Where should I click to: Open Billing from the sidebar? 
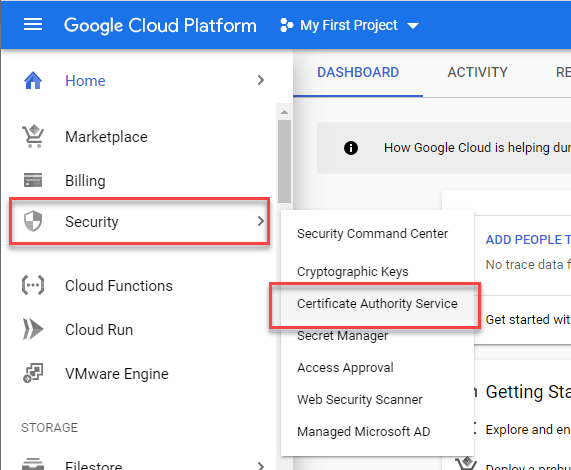(x=85, y=181)
